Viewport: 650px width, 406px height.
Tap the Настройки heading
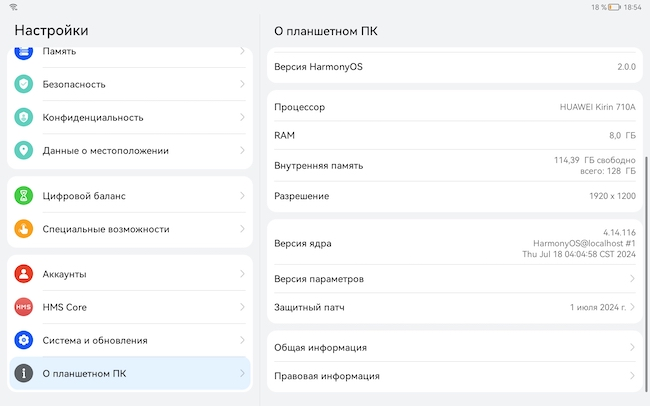click(51, 30)
